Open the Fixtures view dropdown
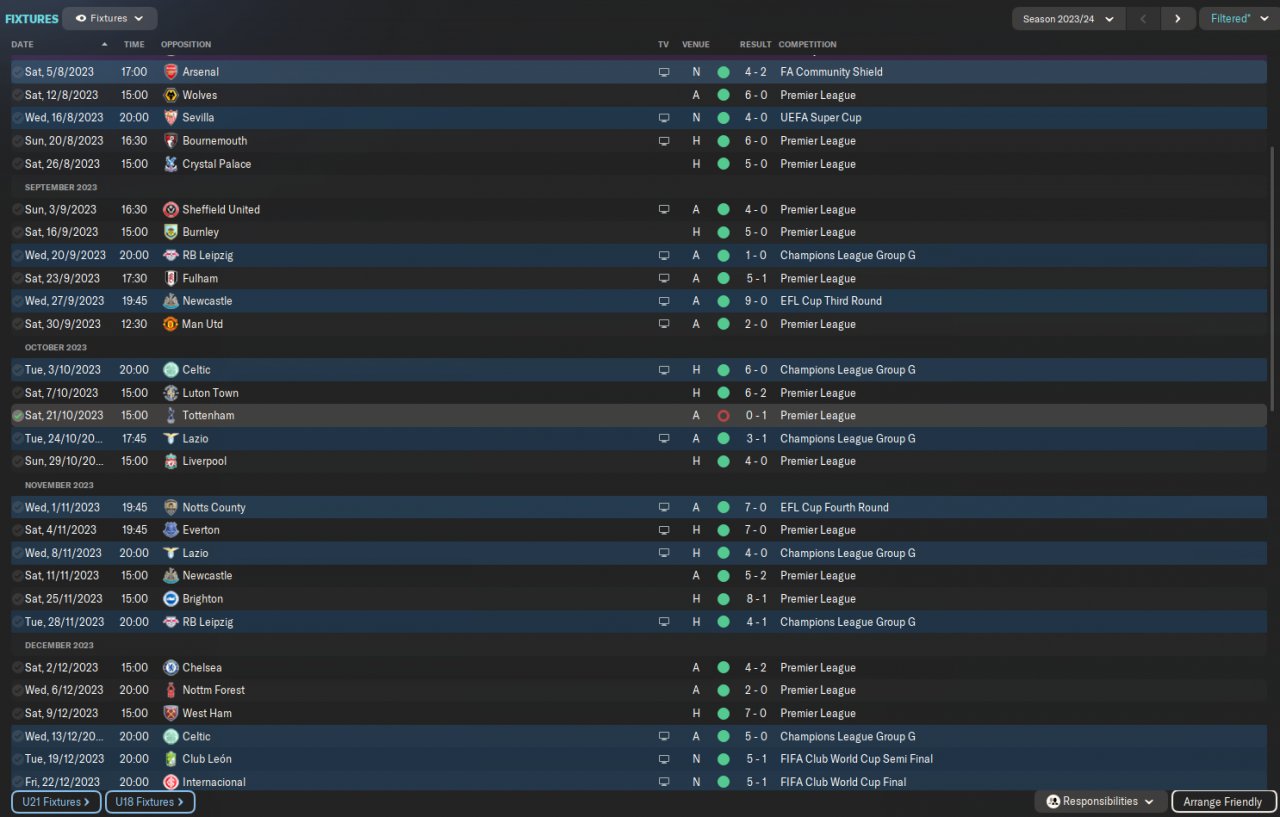Viewport: 1280px width, 817px height. click(x=110, y=18)
